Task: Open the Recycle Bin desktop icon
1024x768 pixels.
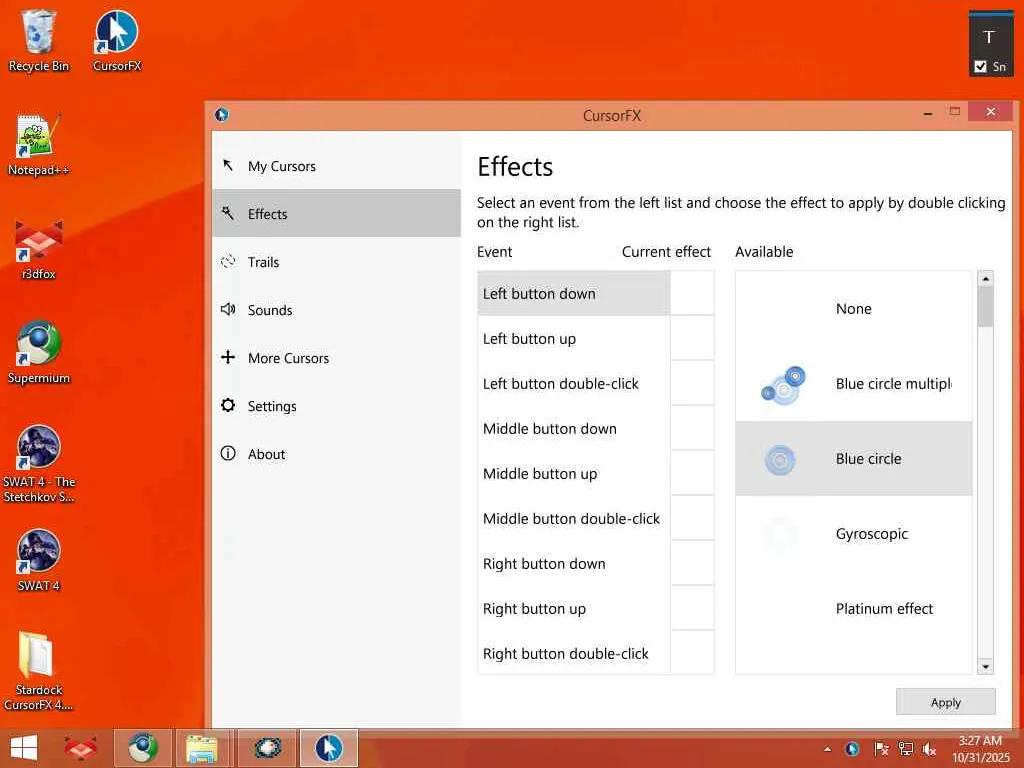Action: (x=38, y=40)
